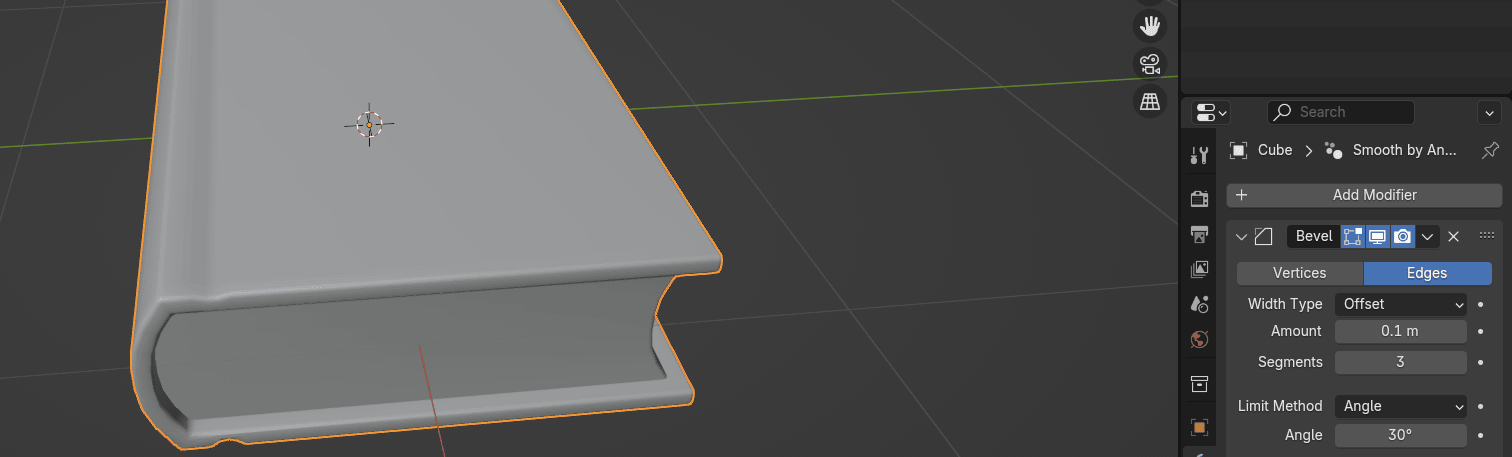Toggle Bevel modifier viewport display

(1377, 236)
